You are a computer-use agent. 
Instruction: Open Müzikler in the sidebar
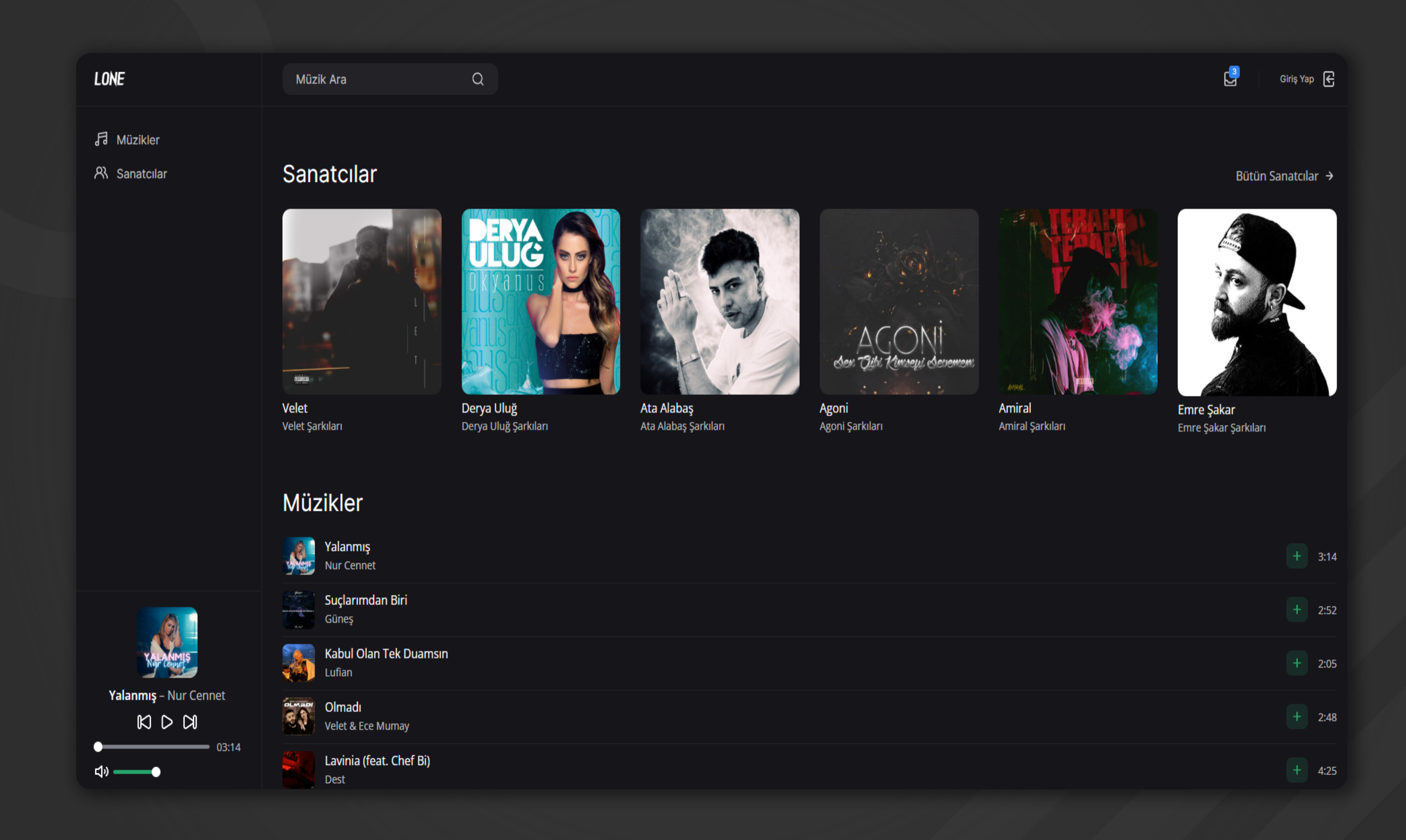click(137, 140)
